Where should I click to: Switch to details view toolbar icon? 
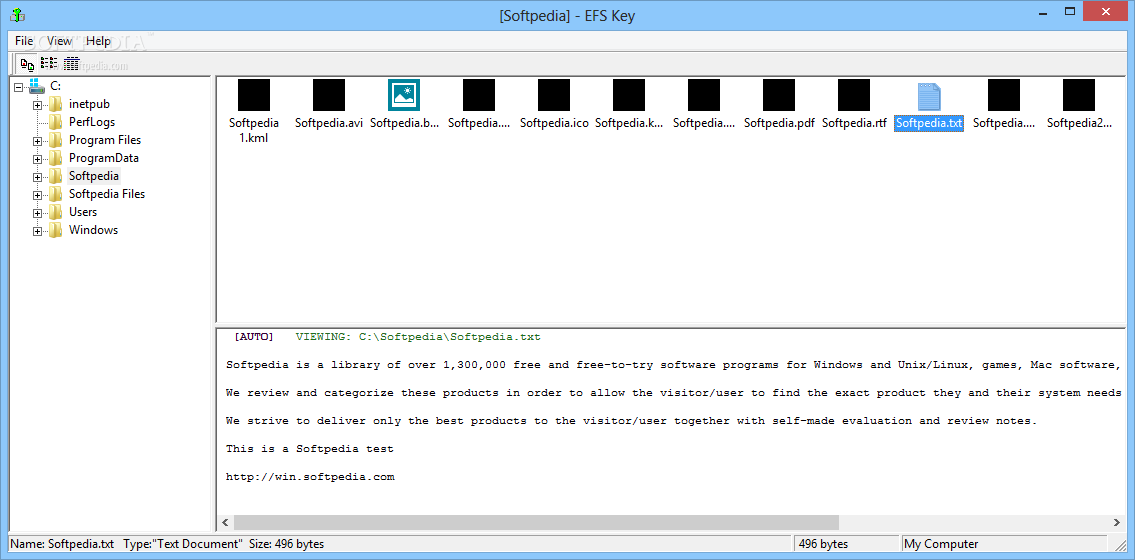71,64
